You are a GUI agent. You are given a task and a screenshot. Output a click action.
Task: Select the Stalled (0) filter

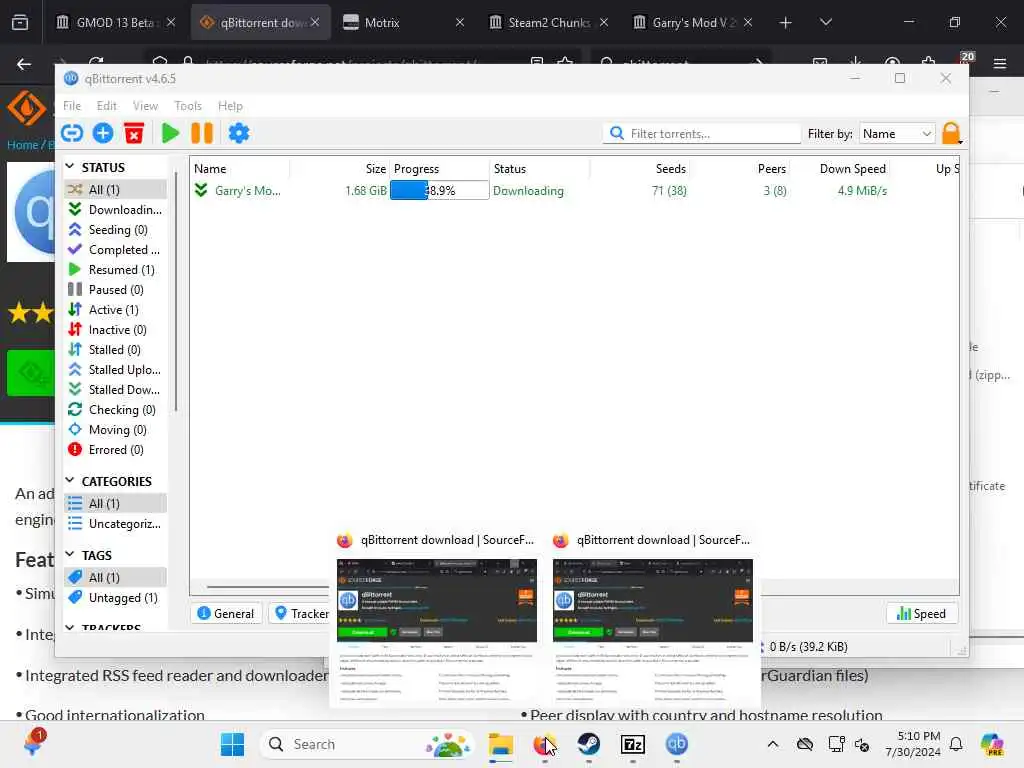click(x=116, y=349)
